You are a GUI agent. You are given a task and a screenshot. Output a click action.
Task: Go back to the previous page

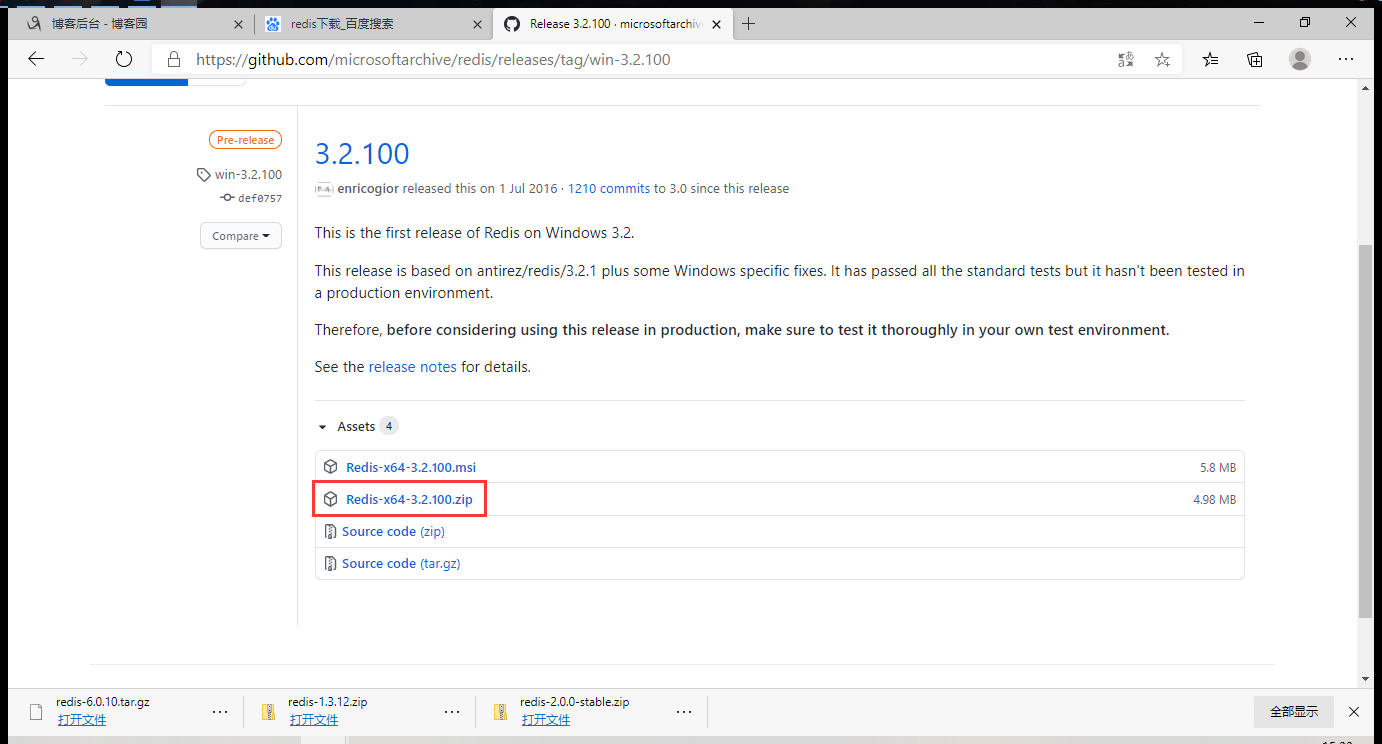[36, 59]
